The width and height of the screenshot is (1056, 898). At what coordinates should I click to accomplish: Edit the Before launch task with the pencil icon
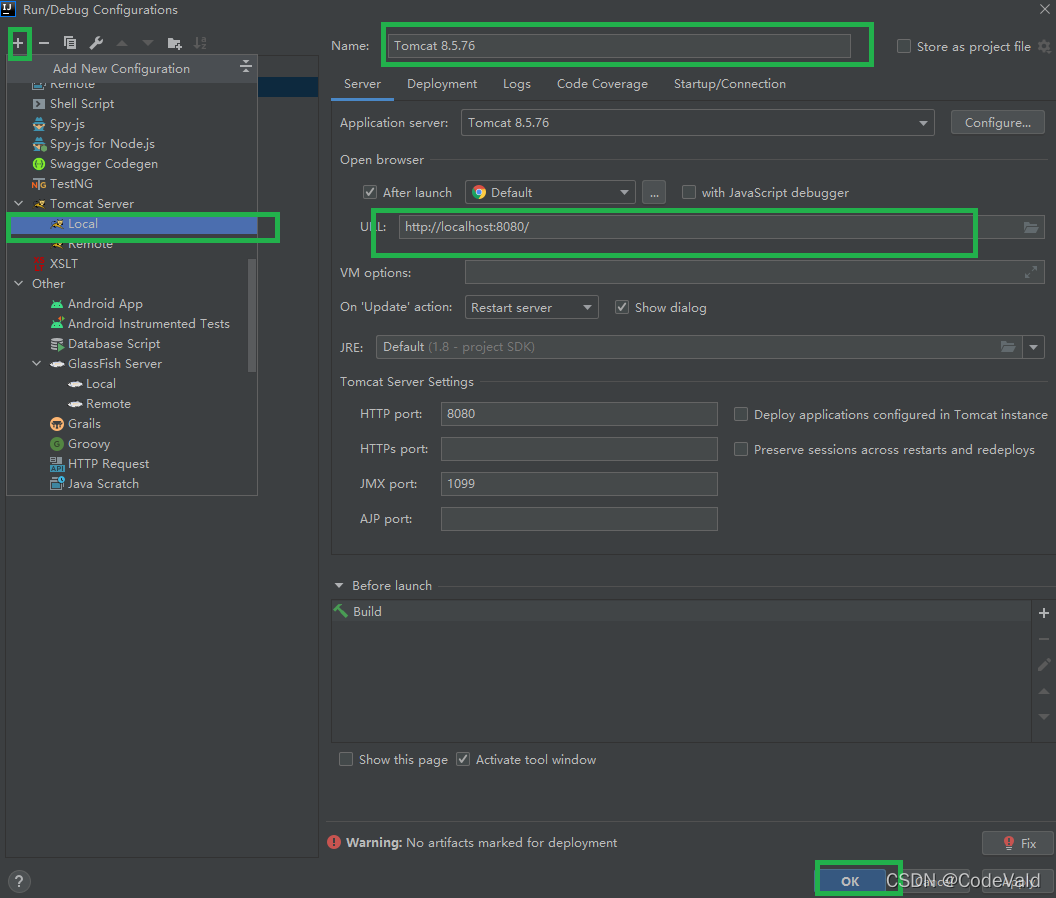point(1043,665)
